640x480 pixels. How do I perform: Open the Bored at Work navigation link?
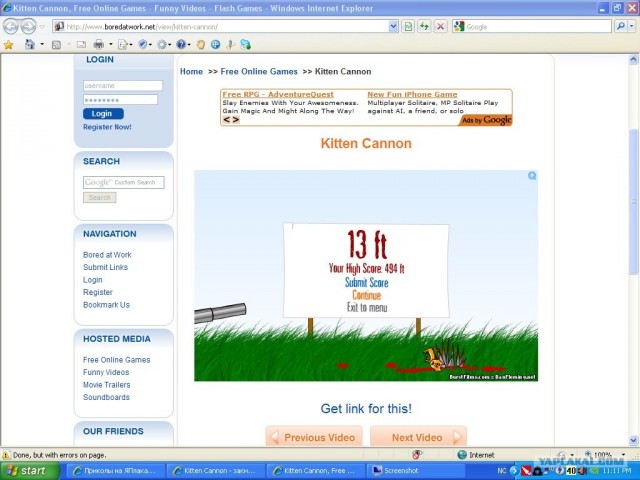click(107, 255)
